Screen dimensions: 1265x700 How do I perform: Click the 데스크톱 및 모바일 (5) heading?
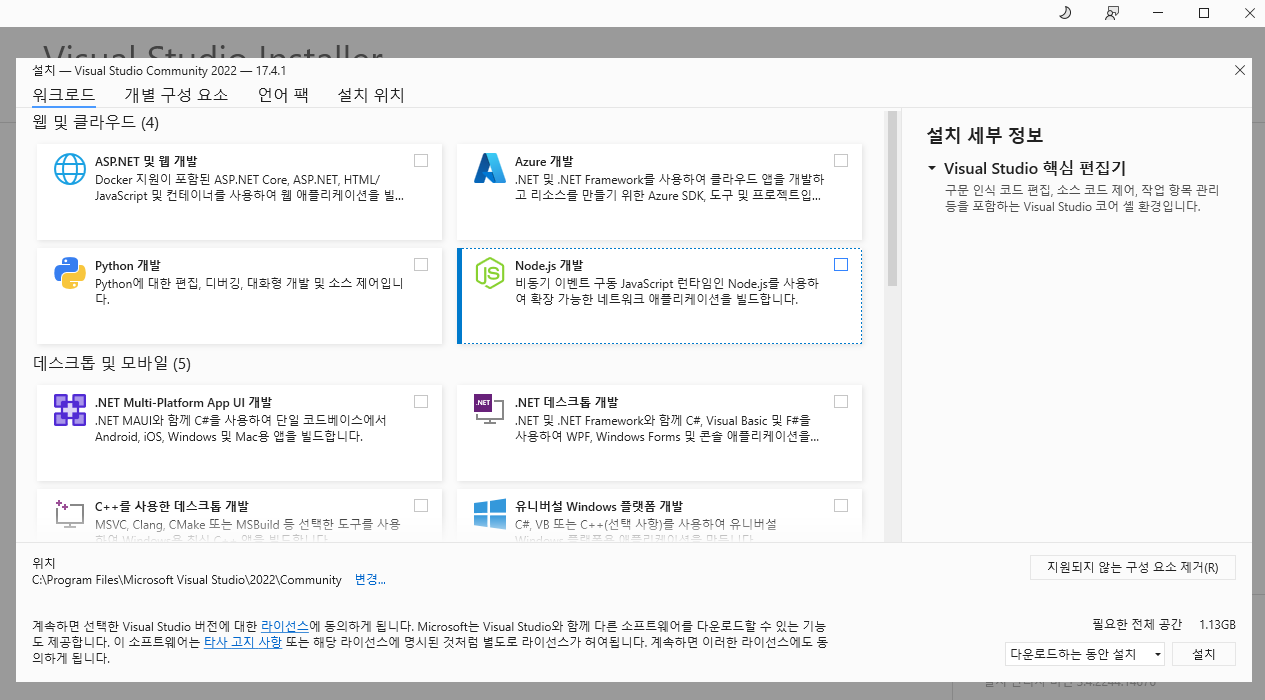pyautogui.click(x=112, y=362)
